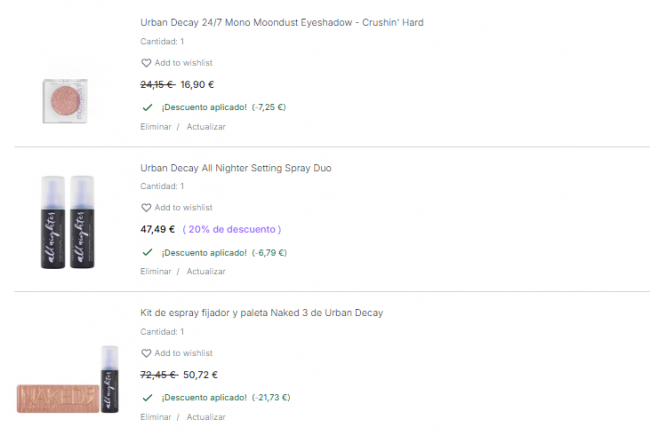Click discount checkmark icon for Moondust Eyeshadow
This screenshot has width=650, height=435.
147,106
